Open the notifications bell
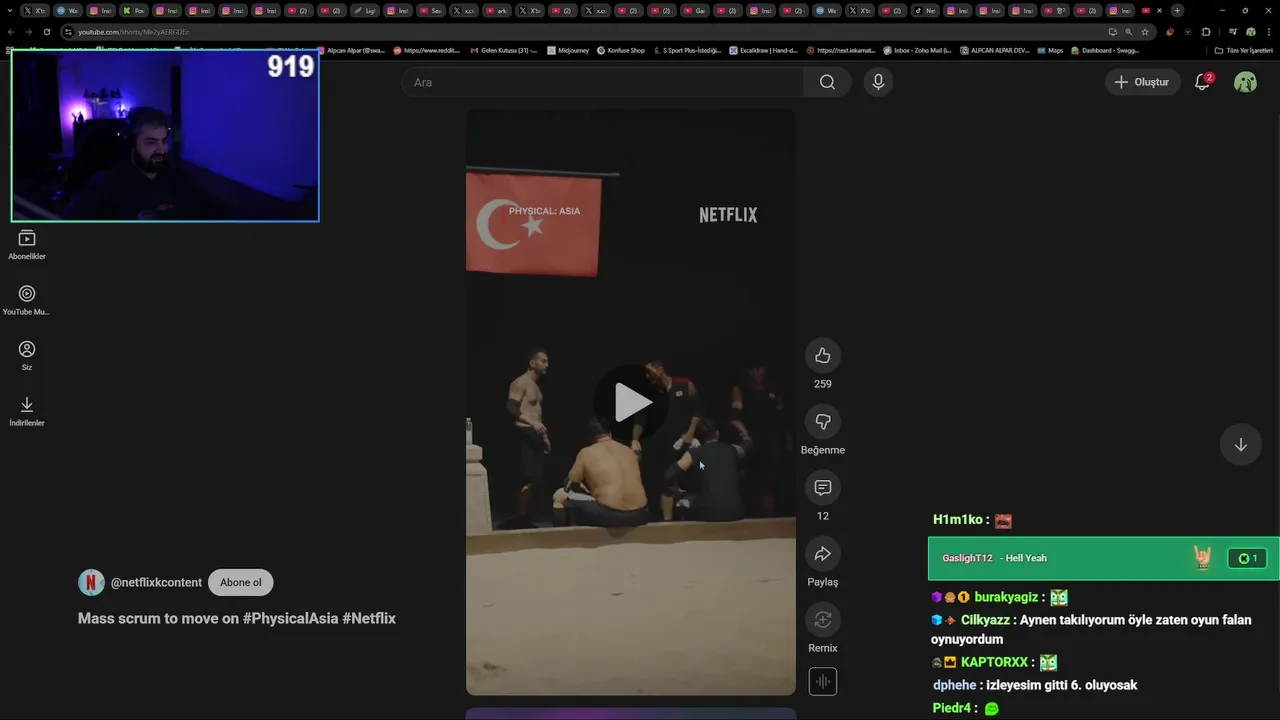 1203,82
